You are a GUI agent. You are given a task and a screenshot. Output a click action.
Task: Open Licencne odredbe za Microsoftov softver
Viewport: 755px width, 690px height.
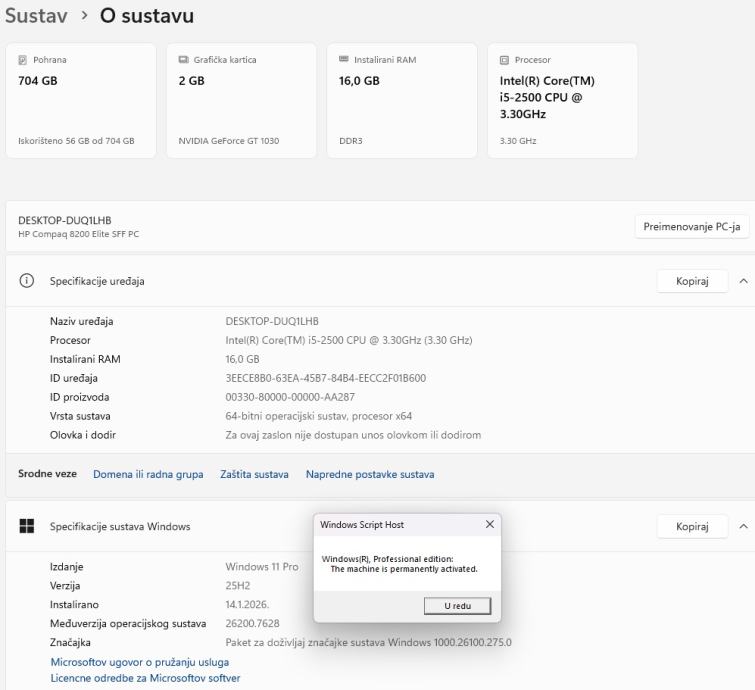point(145,678)
